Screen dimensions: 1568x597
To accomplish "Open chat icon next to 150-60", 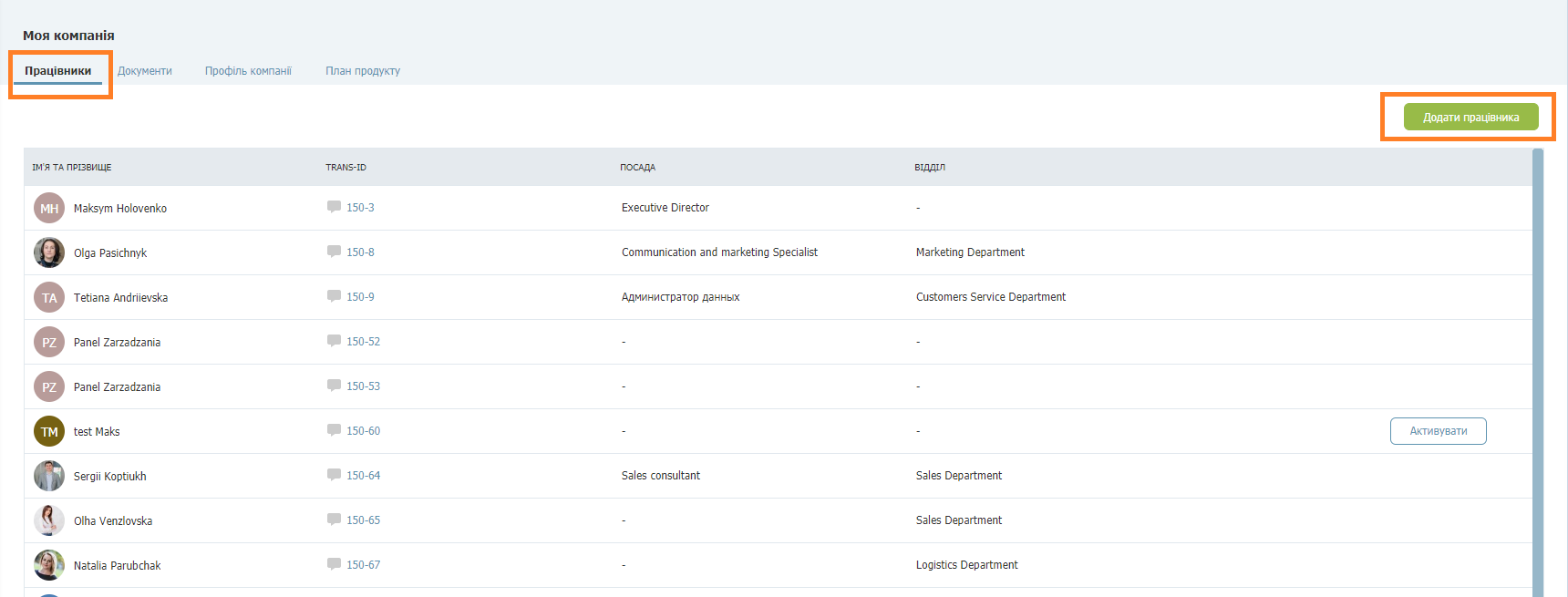I will (x=334, y=430).
